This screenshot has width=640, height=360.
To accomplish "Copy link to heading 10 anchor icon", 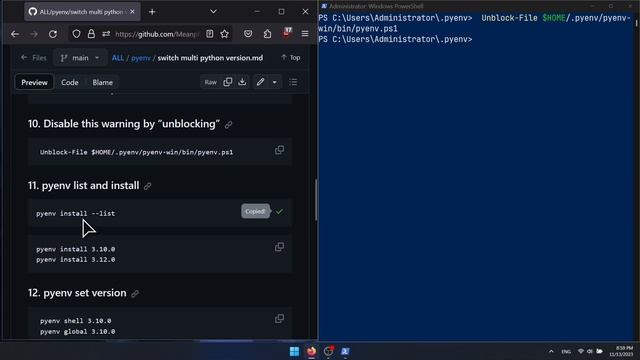I will 229,124.
